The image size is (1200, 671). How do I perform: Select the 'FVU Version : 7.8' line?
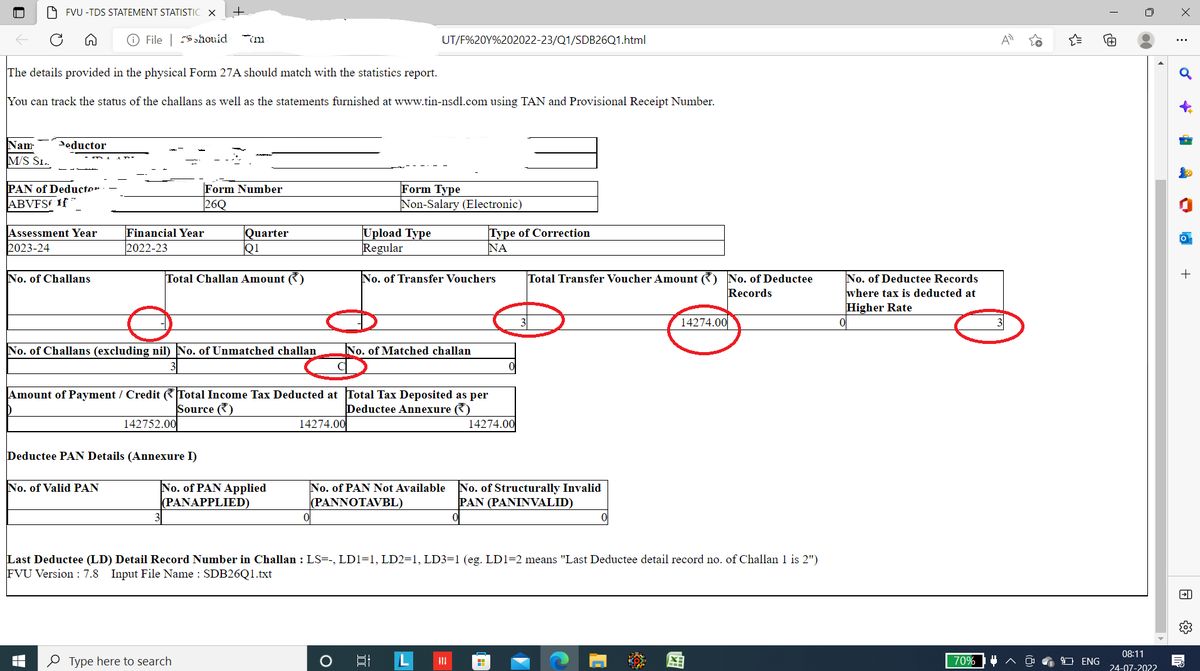(x=139, y=574)
